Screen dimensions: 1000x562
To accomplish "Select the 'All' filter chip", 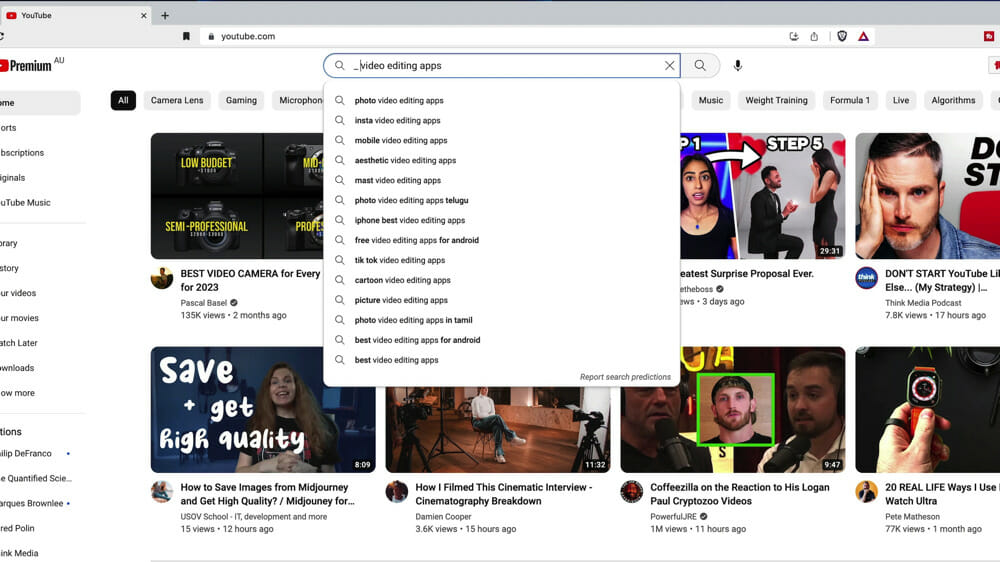I will tap(123, 100).
